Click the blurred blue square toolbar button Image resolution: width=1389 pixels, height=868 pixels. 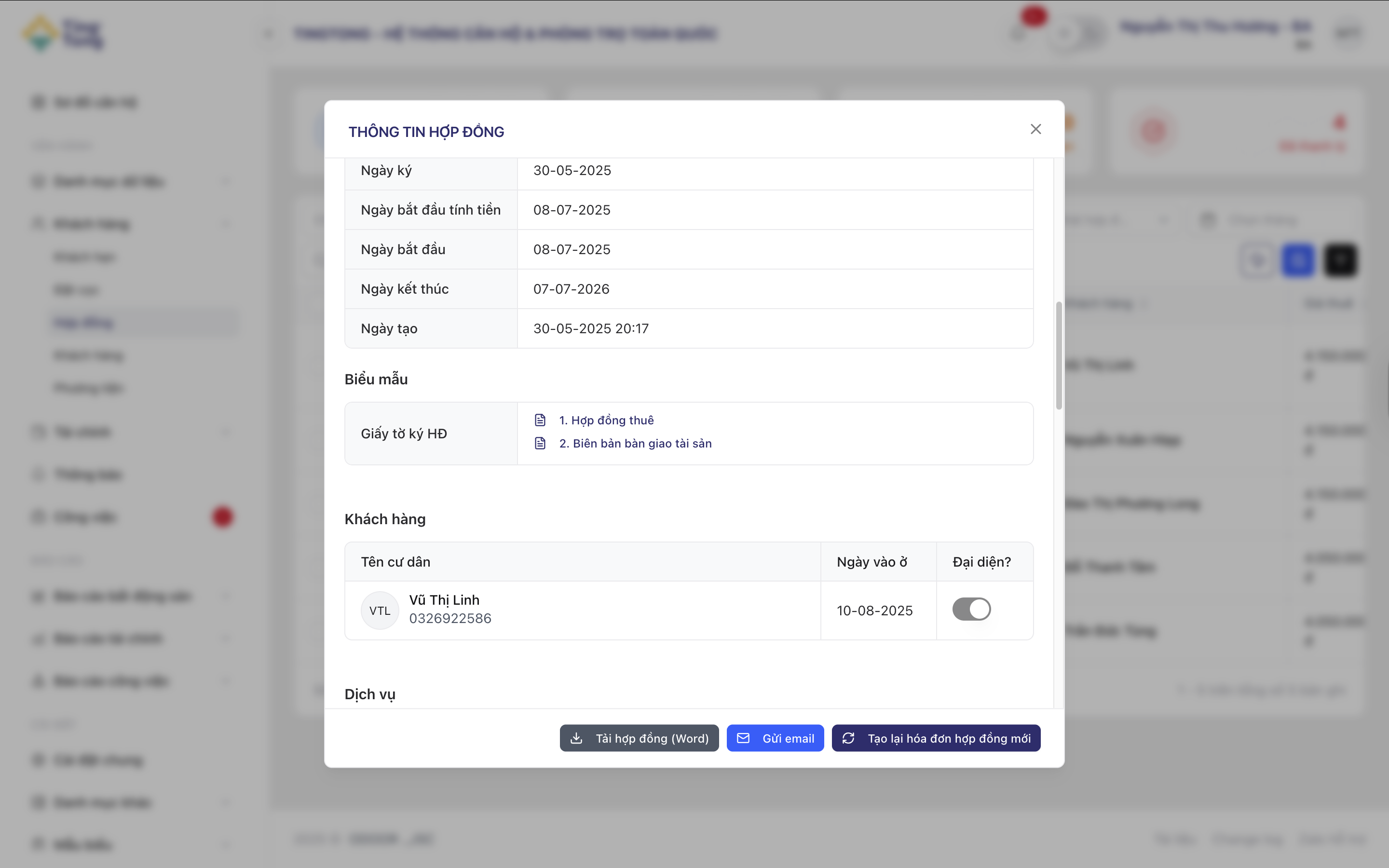pyautogui.click(x=1298, y=260)
